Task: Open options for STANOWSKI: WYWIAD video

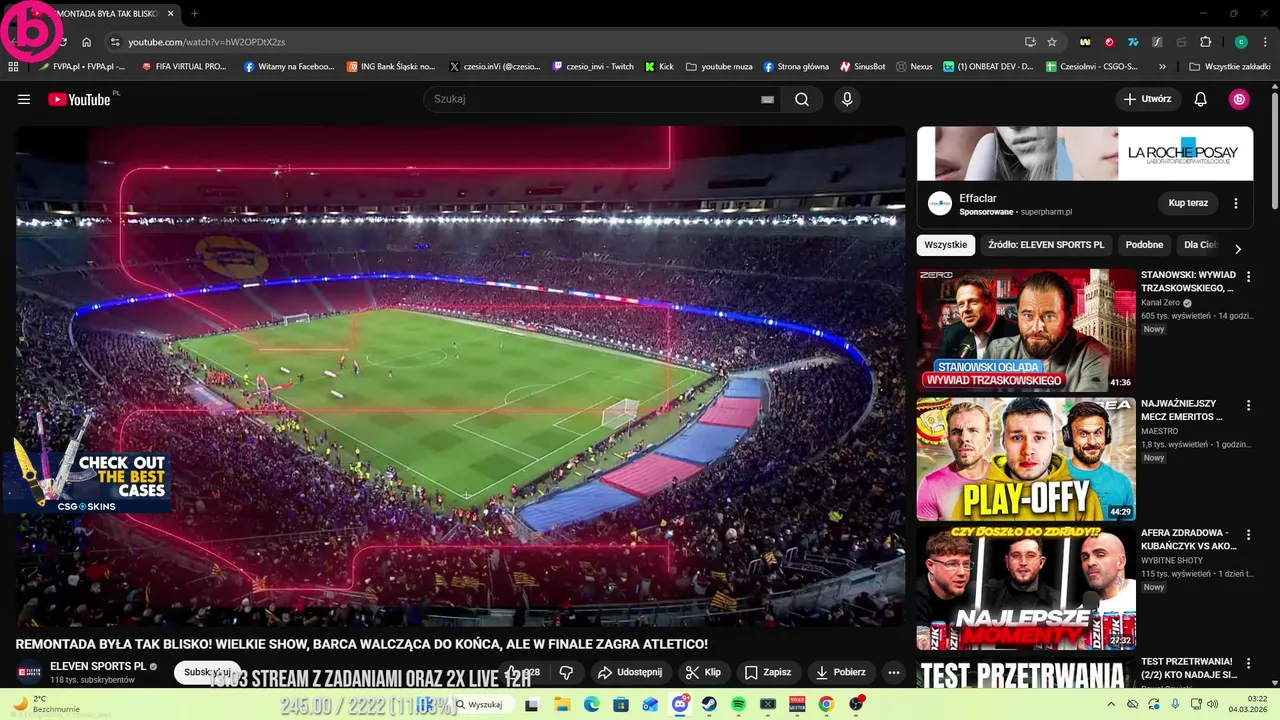Action: (x=1248, y=276)
